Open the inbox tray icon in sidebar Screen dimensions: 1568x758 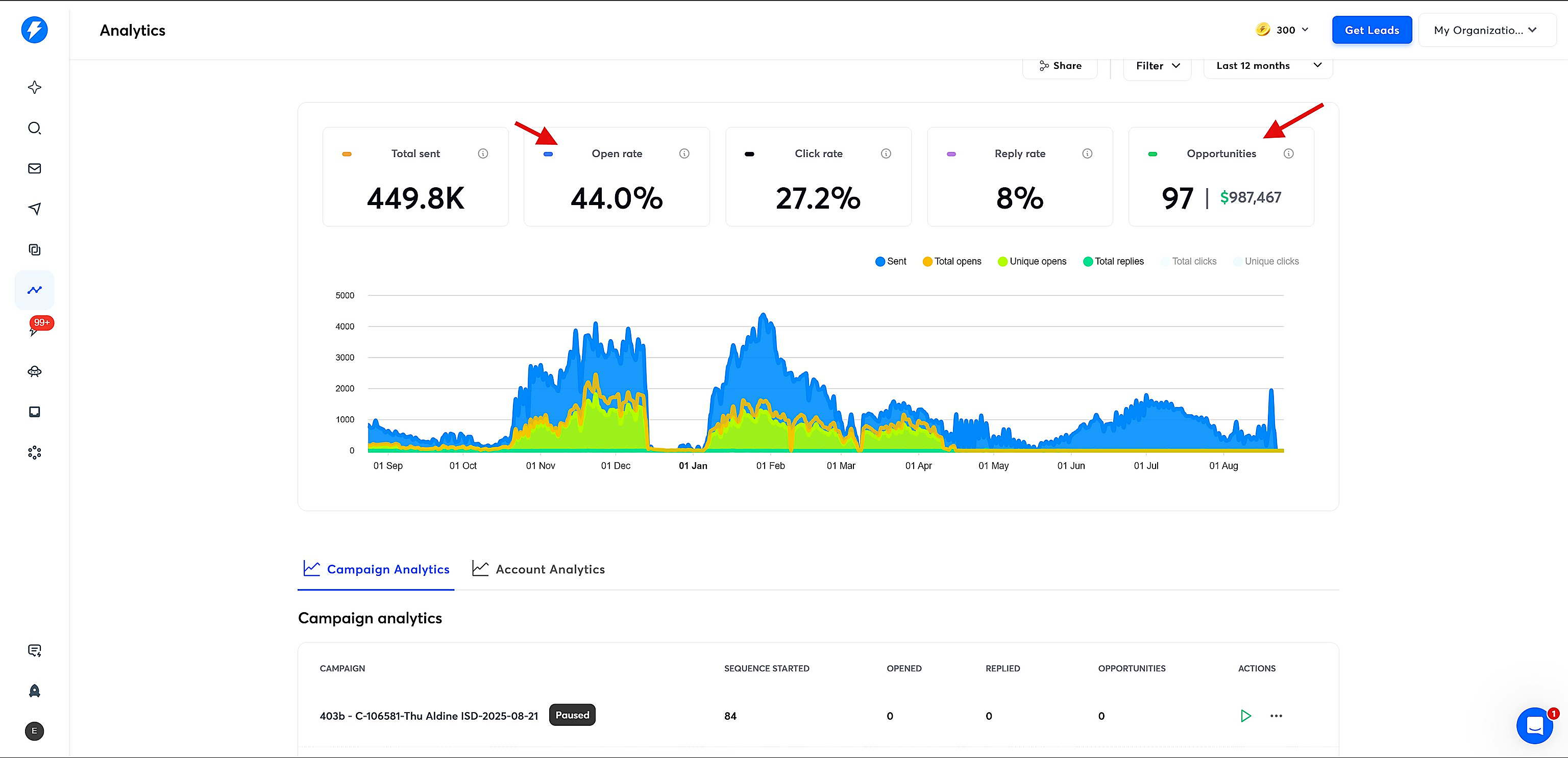tap(35, 412)
